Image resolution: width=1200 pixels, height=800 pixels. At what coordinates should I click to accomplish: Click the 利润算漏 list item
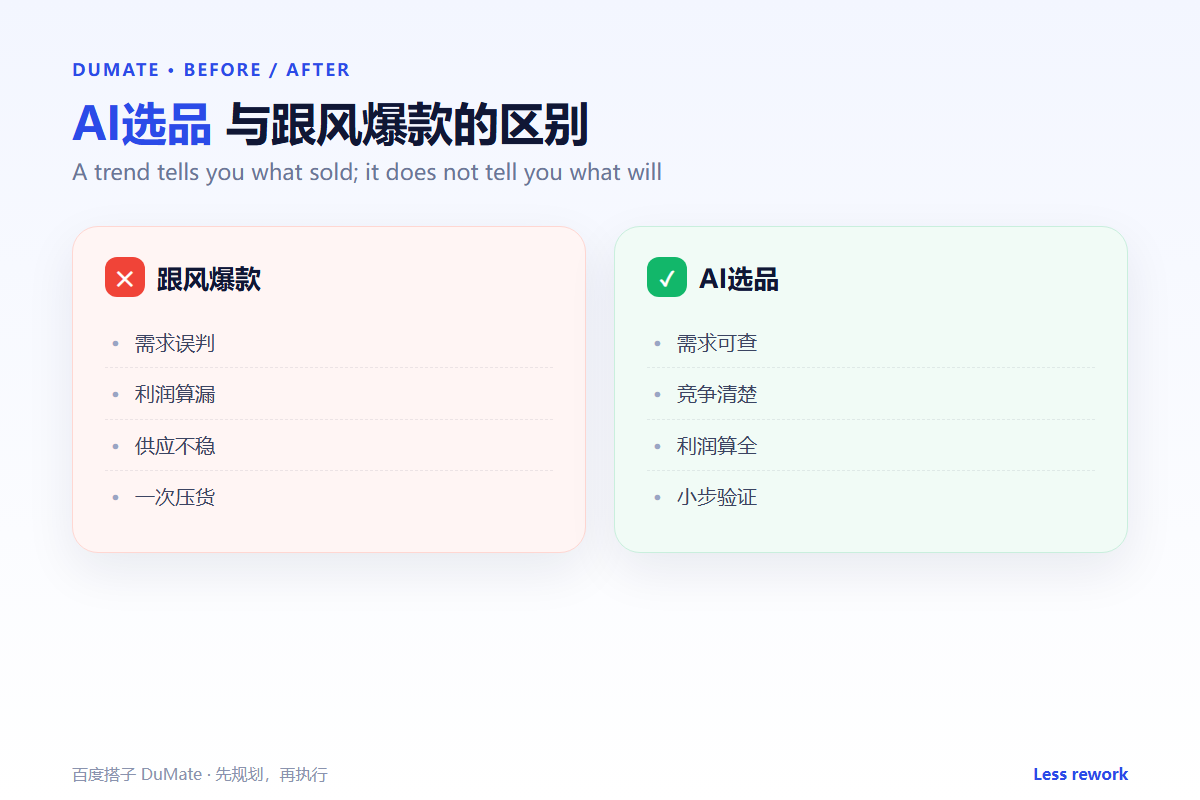click(329, 394)
